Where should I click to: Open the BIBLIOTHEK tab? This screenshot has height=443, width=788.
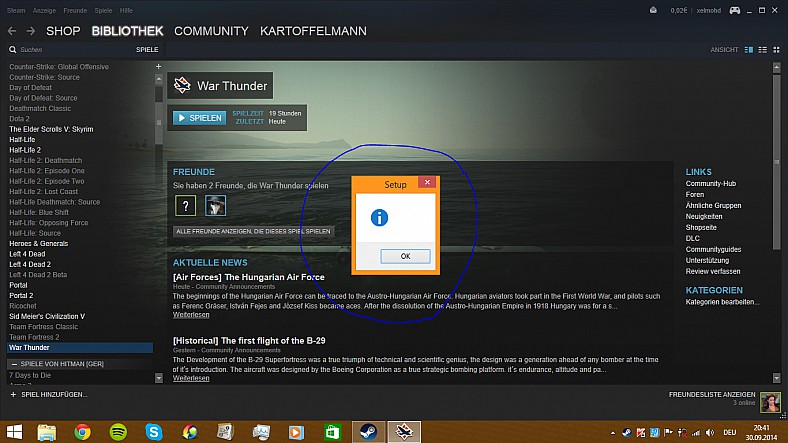click(127, 31)
